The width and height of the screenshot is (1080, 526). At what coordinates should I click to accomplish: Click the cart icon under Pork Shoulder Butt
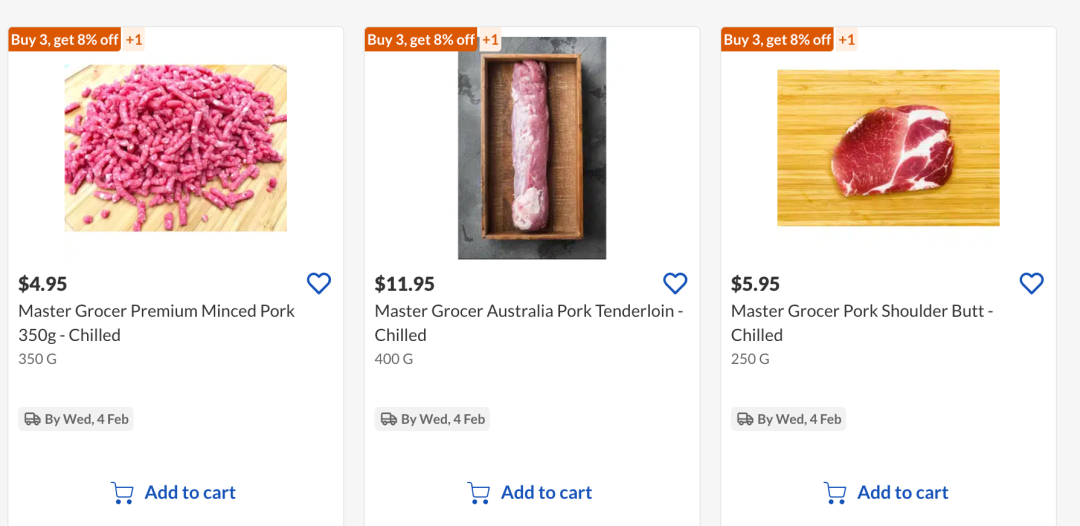pos(835,493)
